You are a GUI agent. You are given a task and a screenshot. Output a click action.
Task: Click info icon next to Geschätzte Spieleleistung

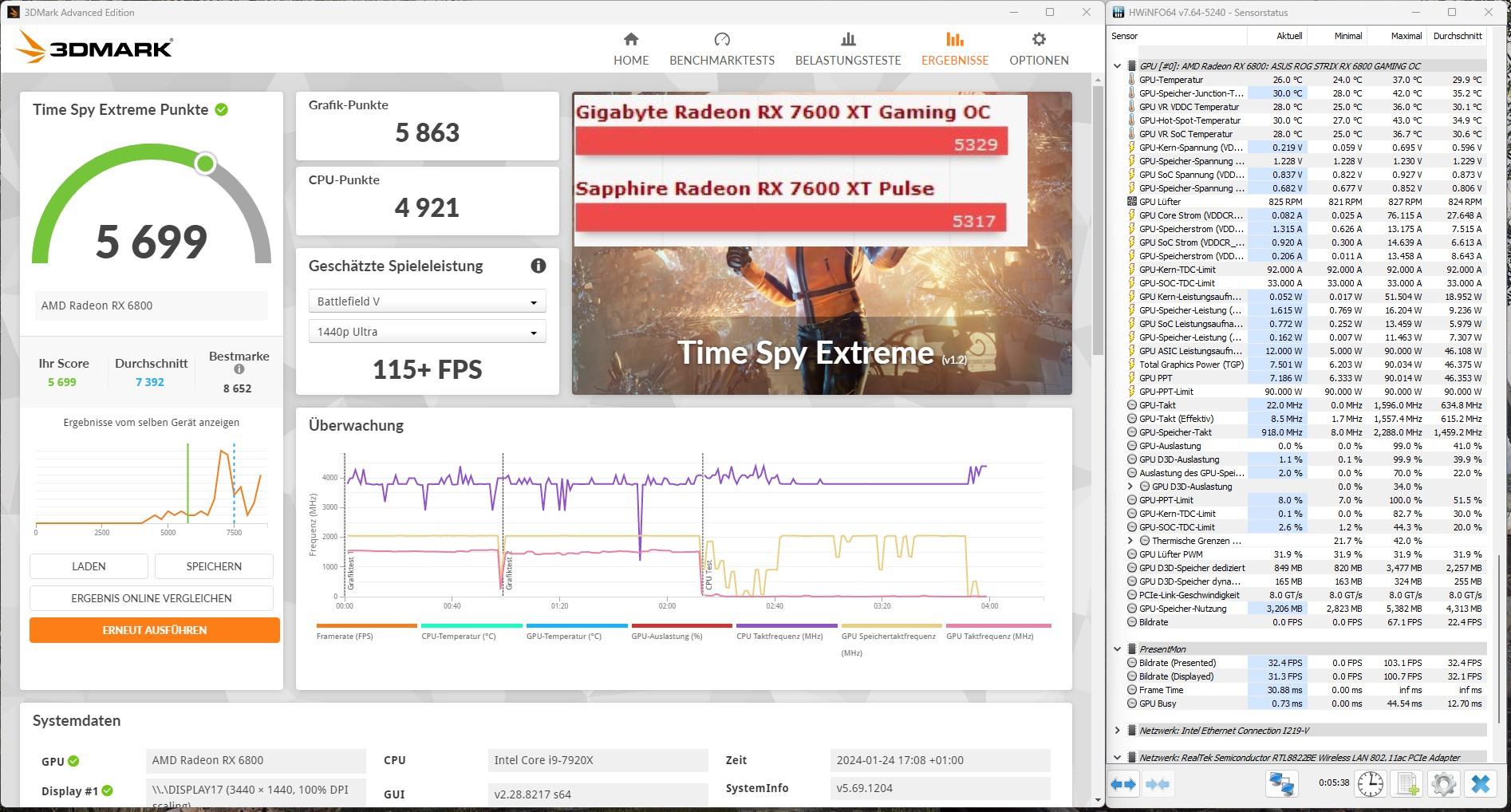(x=539, y=266)
